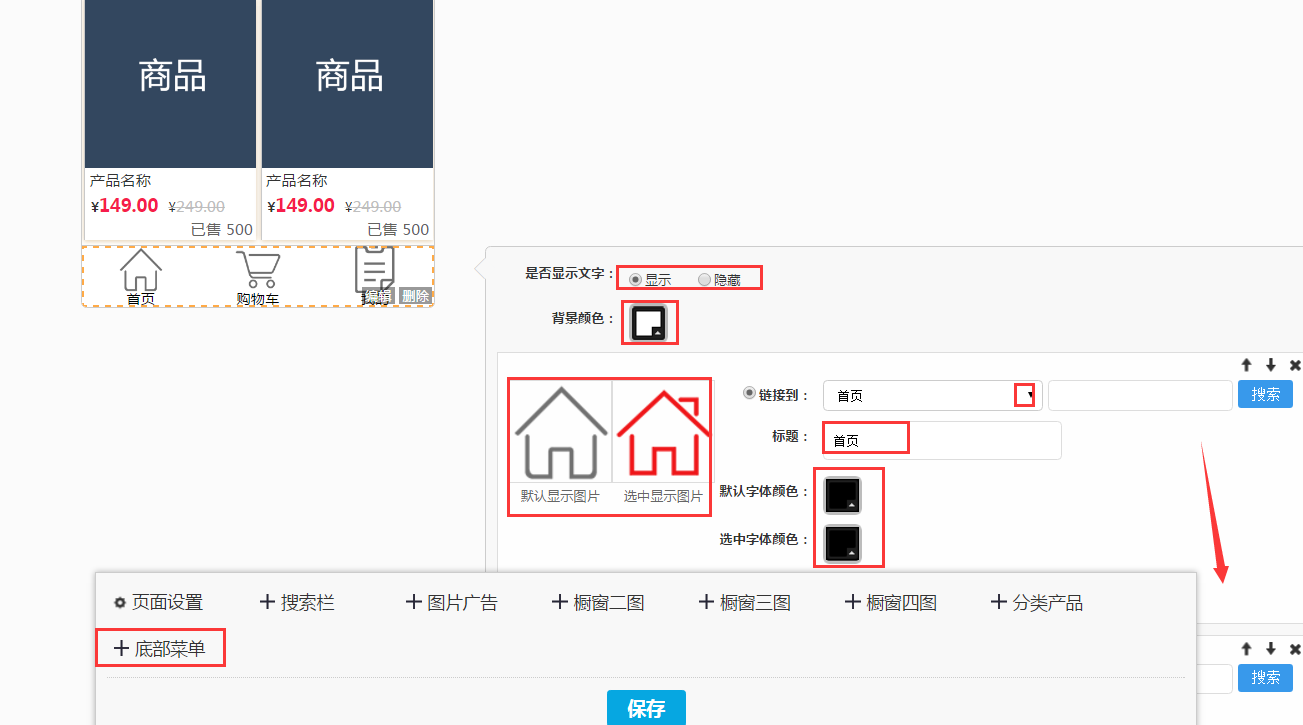Select the 链接到 radio button

750,394
